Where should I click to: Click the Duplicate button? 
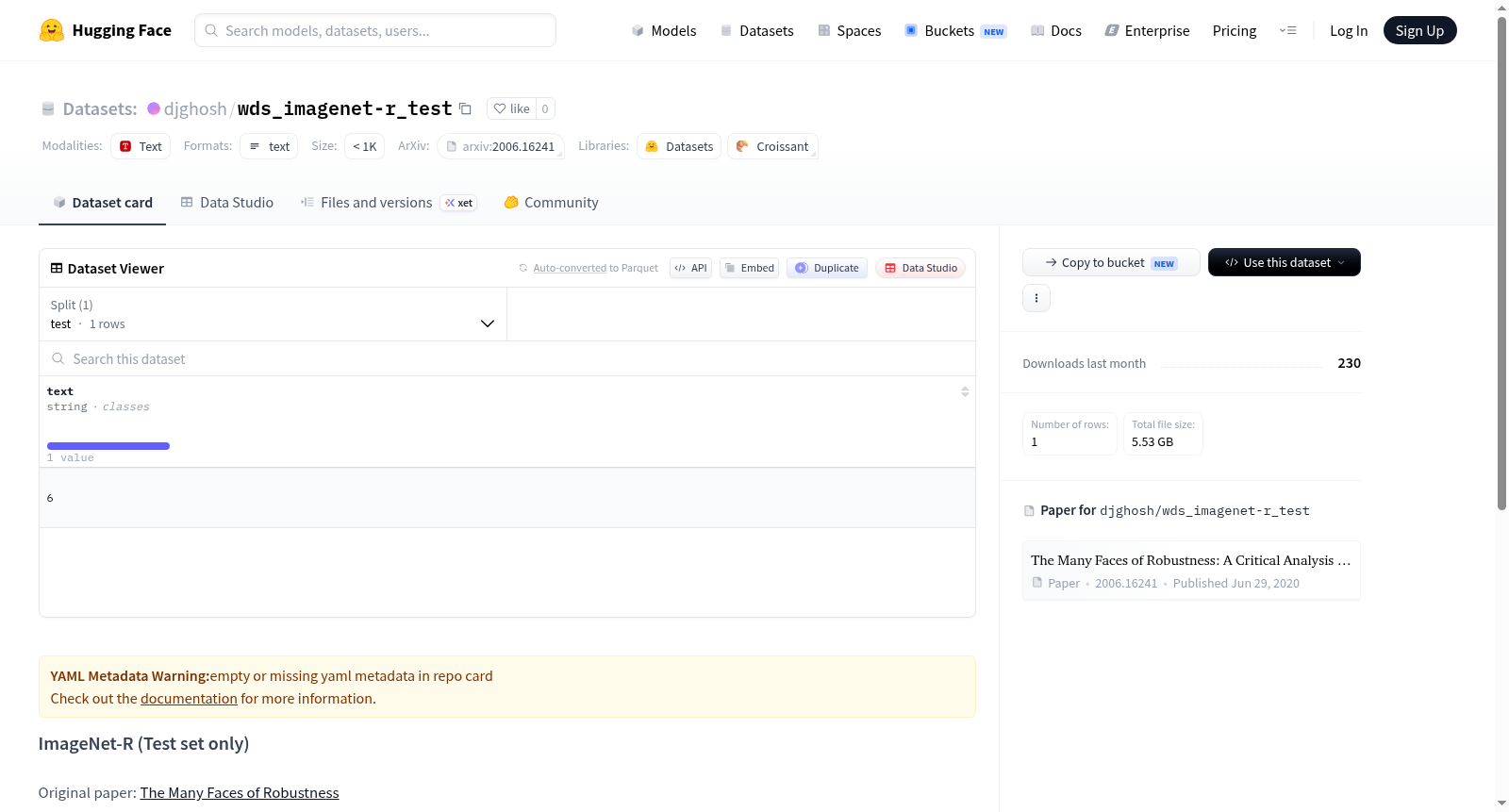(827, 268)
